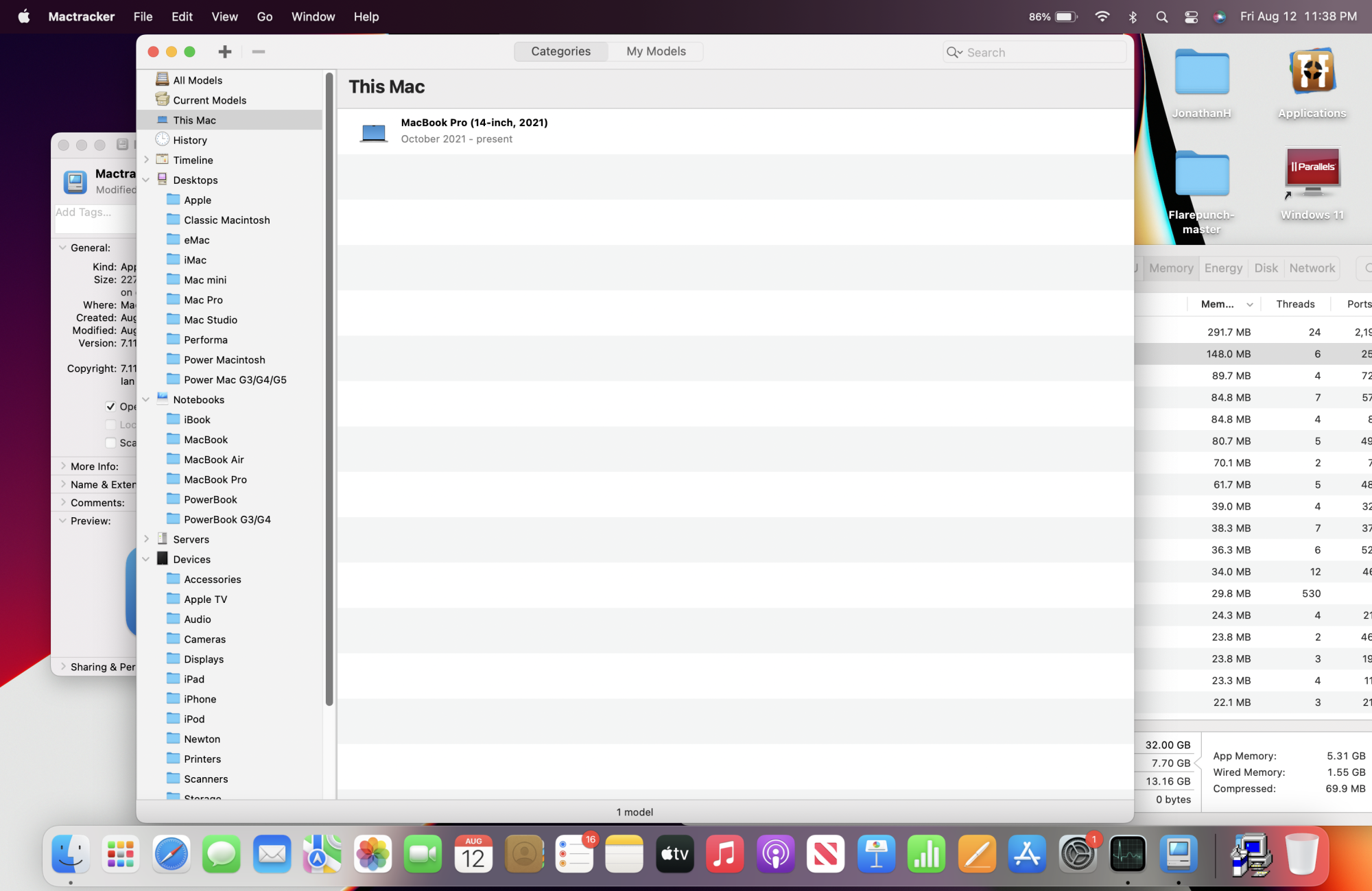Expand the Timeline category
The height and width of the screenshot is (891, 1372).
pyautogui.click(x=146, y=159)
